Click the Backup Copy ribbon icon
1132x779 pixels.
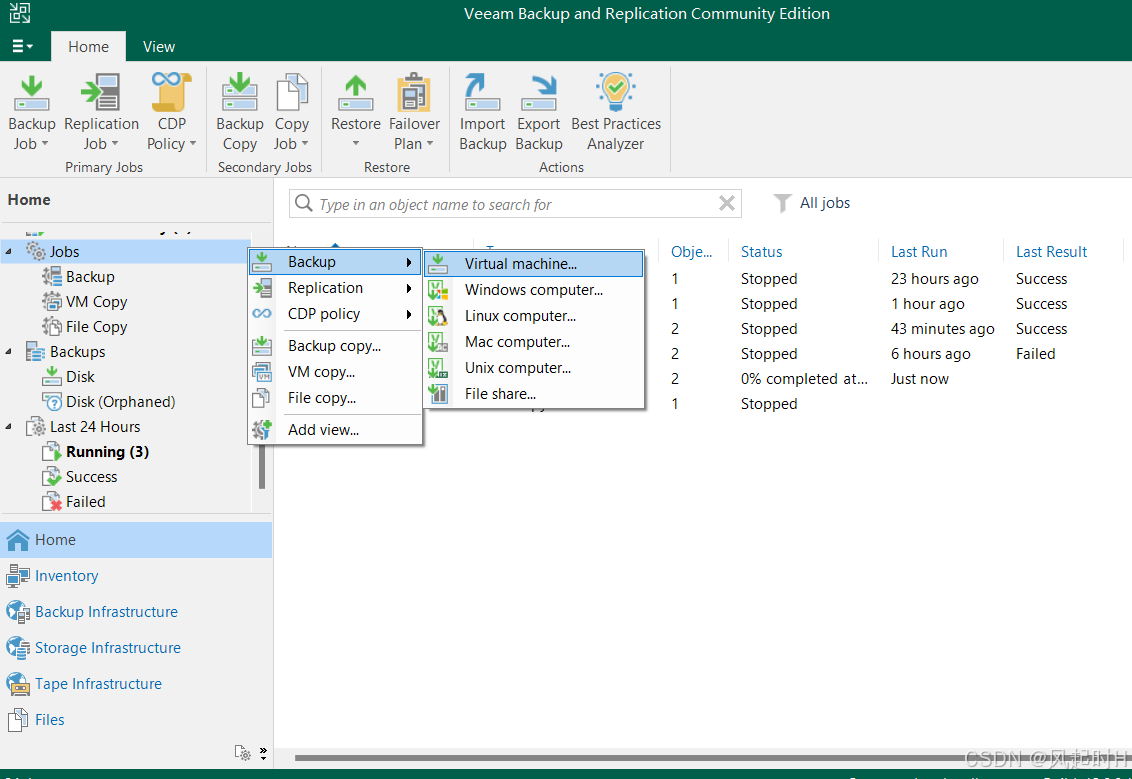tap(240, 93)
